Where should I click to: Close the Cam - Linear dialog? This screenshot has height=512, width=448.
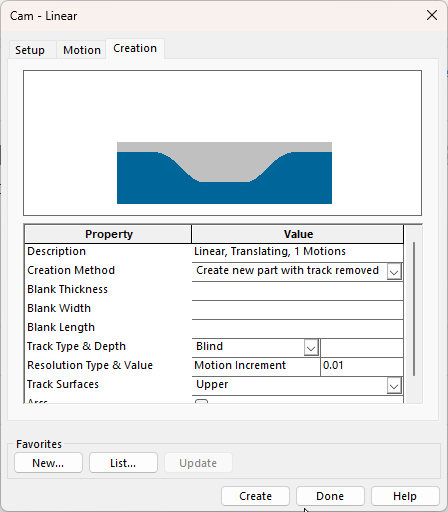432,15
